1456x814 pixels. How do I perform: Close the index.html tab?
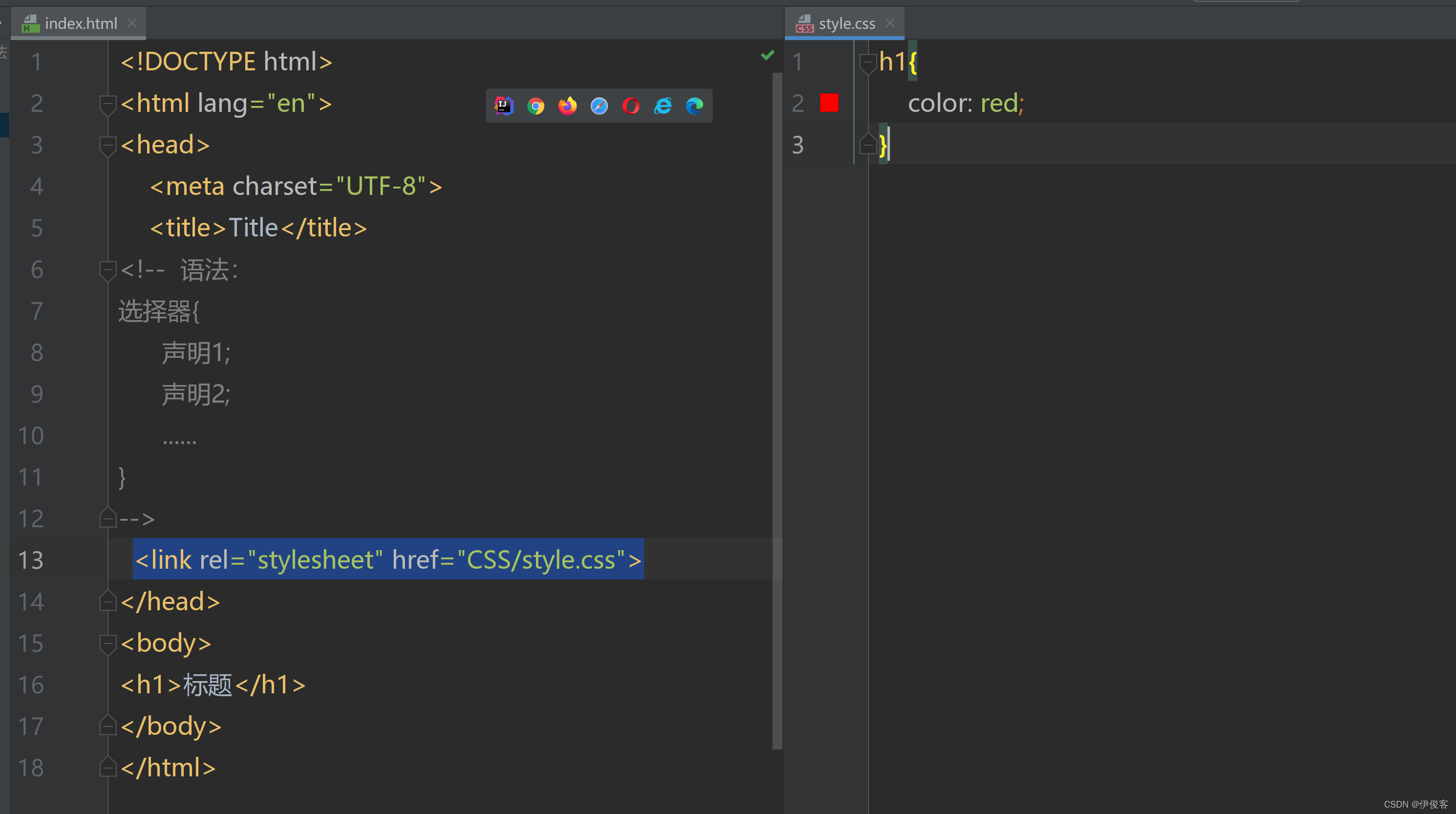coord(132,23)
